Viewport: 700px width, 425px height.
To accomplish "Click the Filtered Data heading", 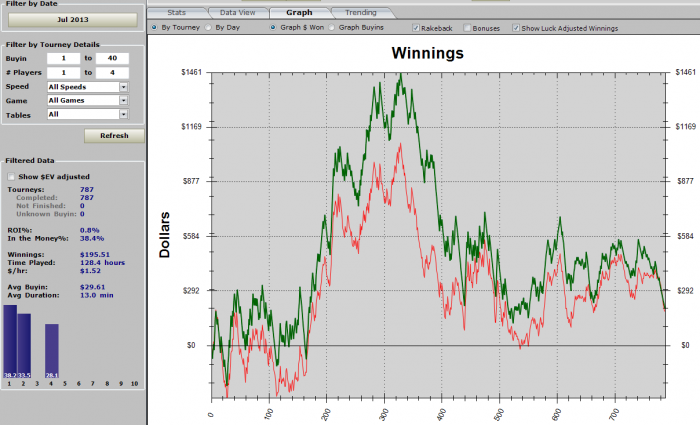I will [29, 161].
